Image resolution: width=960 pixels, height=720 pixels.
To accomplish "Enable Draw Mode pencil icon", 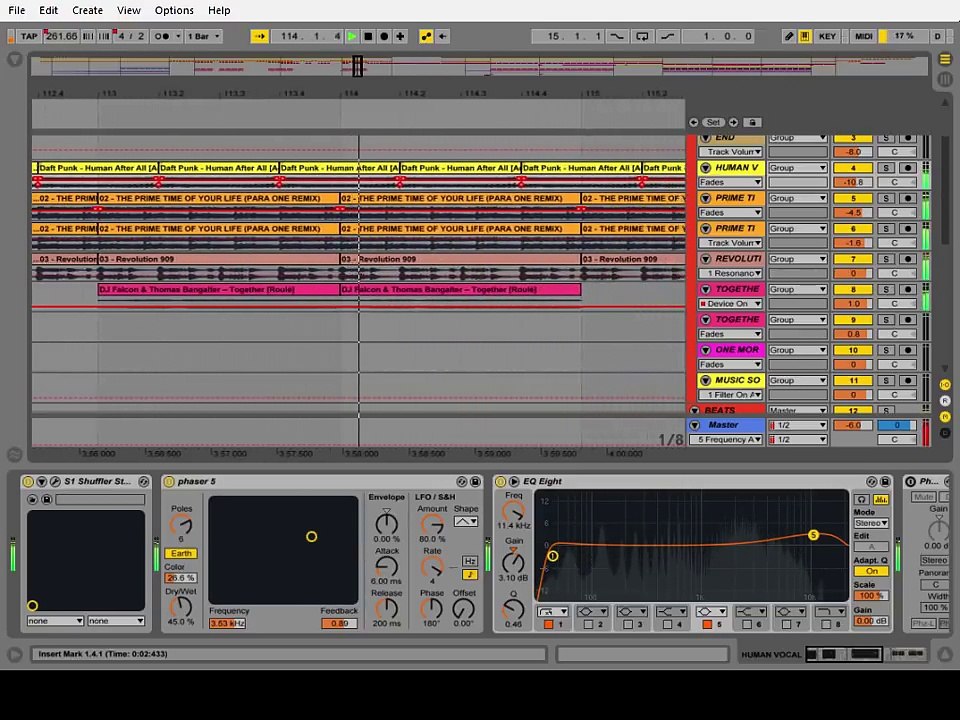I will pyautogui.click(x=789, y=36).
